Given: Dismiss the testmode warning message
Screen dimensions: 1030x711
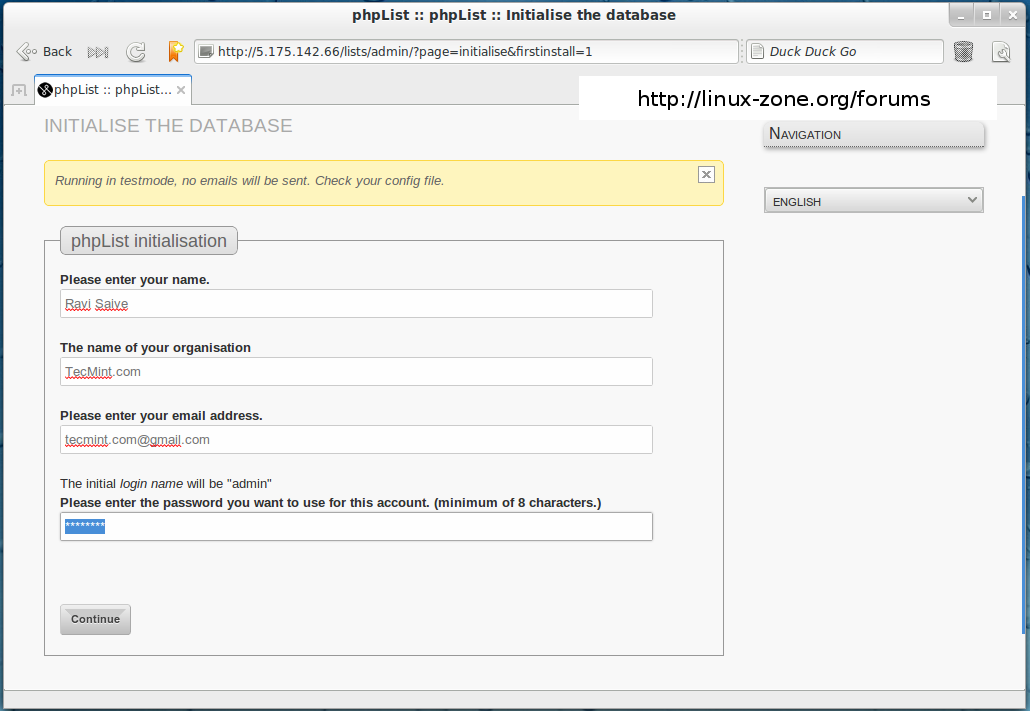Looking at the screenshot, I should [x=706, y=174].
